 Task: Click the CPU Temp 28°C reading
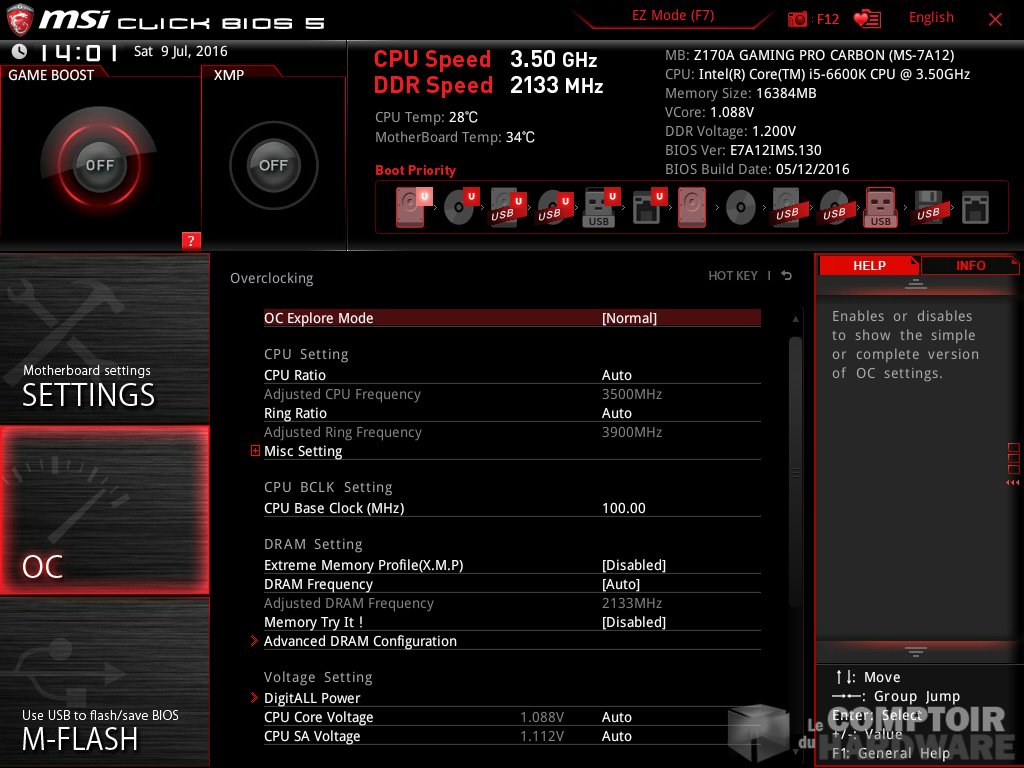click(x=426, y=117)
